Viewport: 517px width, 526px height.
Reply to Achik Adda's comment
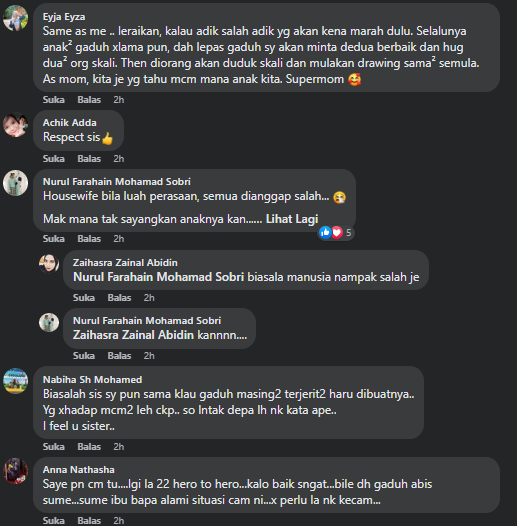89,158
